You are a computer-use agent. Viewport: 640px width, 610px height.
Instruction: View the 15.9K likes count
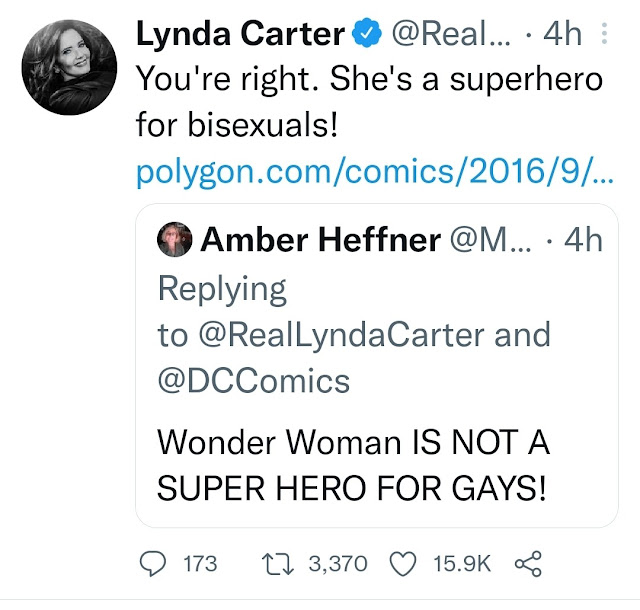pyautogui.click(x=462, y=564)
